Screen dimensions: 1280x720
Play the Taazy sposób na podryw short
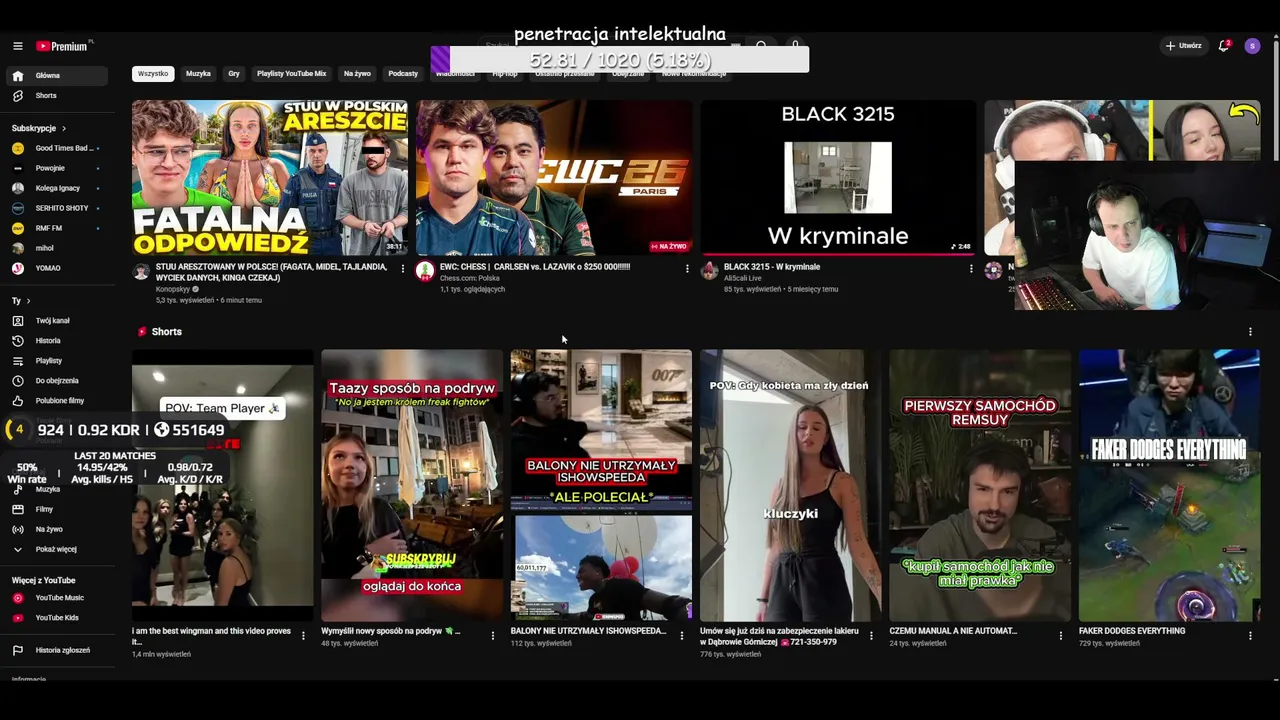[x=412, y=485]
